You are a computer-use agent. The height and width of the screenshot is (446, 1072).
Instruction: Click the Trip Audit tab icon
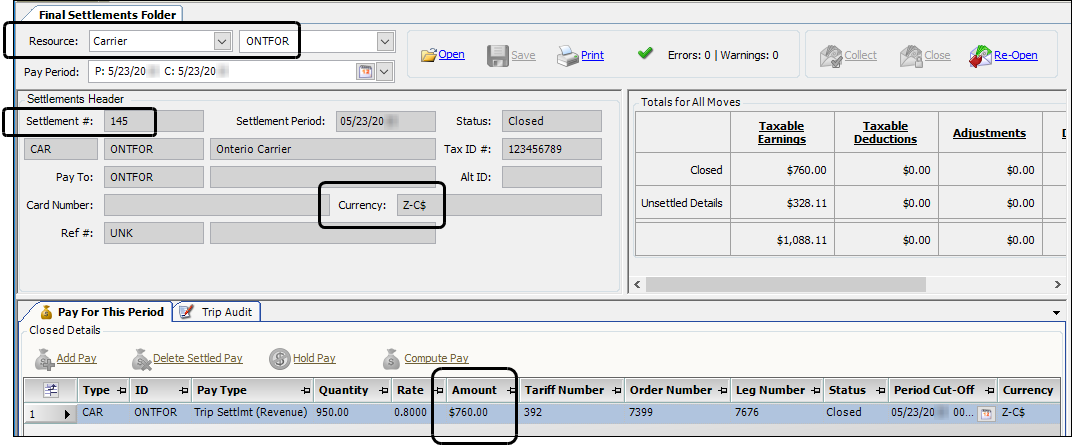pos(185,312)
